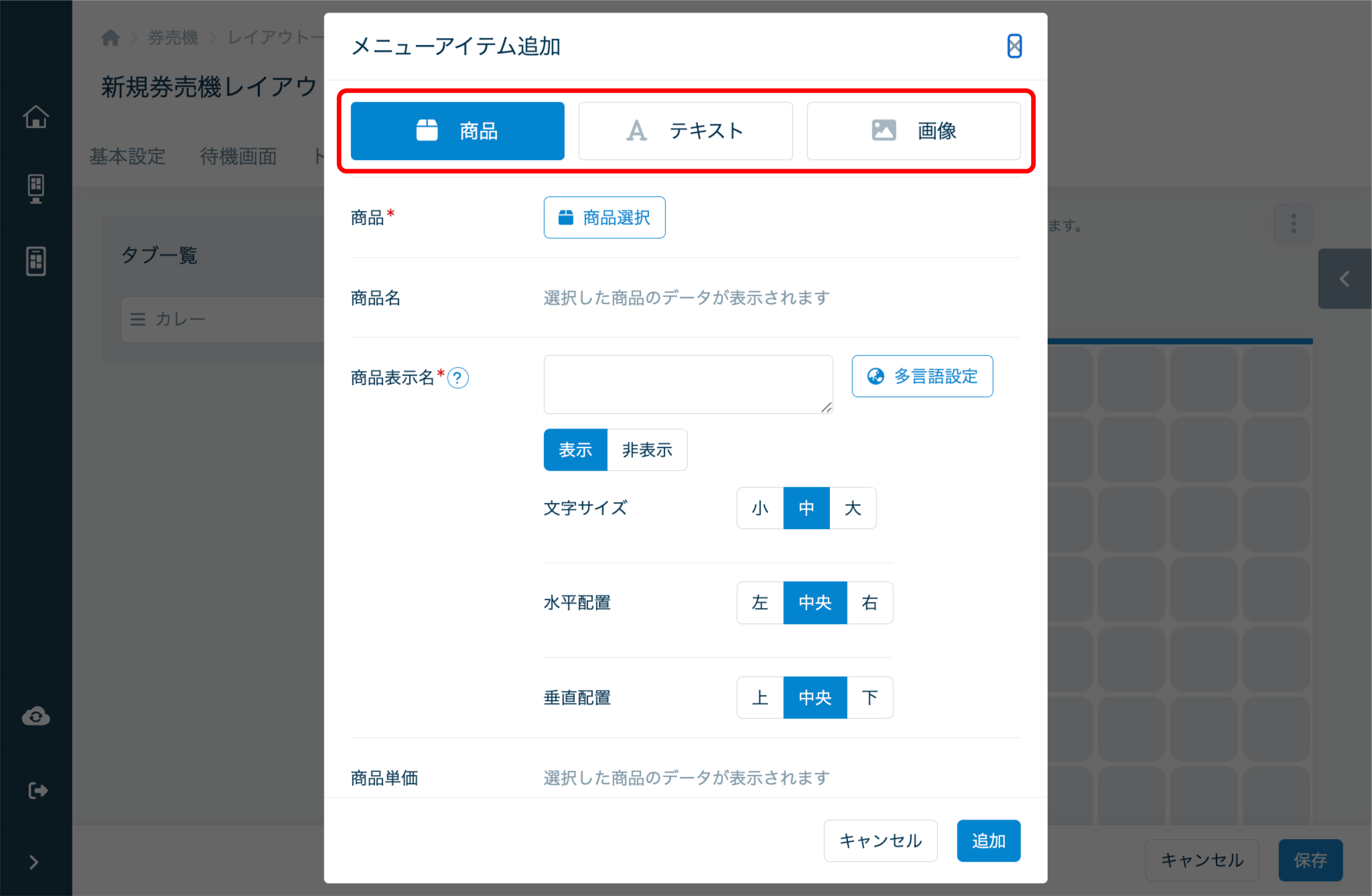1372x896 pixels.
Task: Click the logout icon in sidebar
Action: pyautogui.click(x=37, y=790)
